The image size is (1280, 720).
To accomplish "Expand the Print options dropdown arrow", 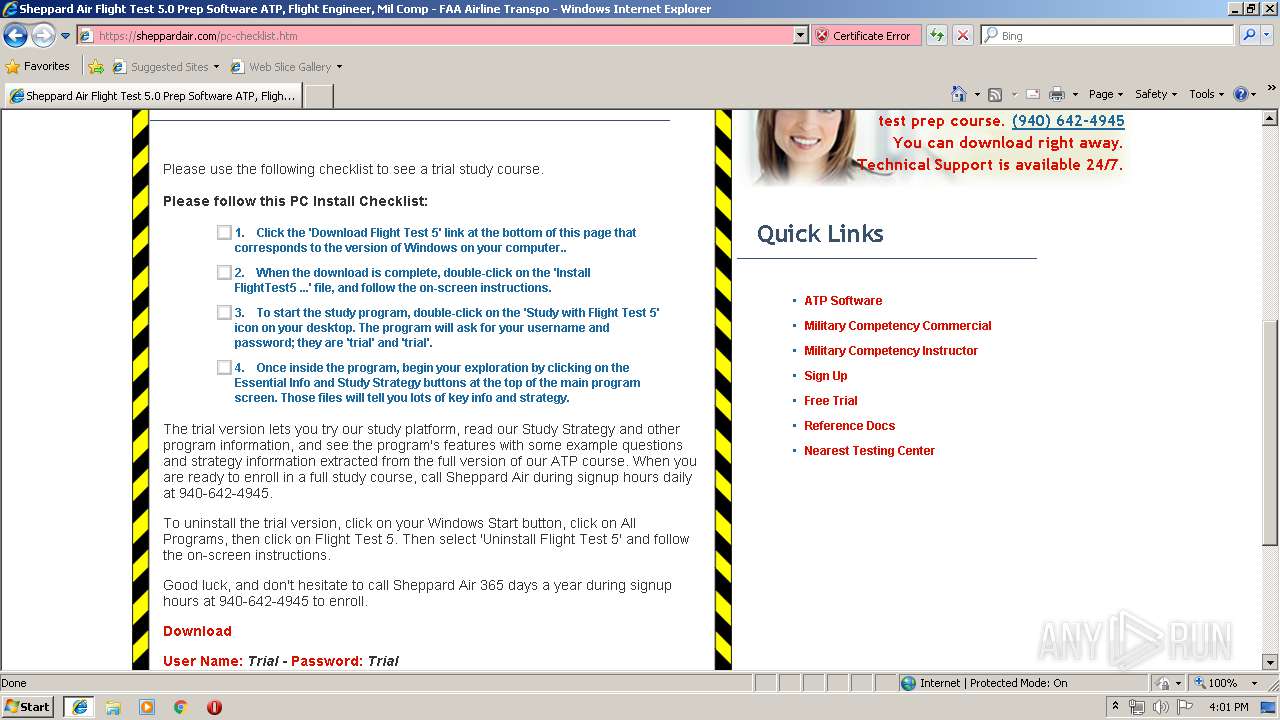I will pyautogui.click(x=1075, y=94).
